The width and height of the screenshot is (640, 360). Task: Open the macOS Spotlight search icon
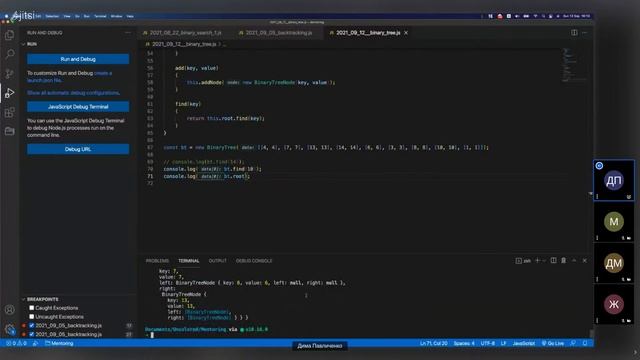[543, 16]
